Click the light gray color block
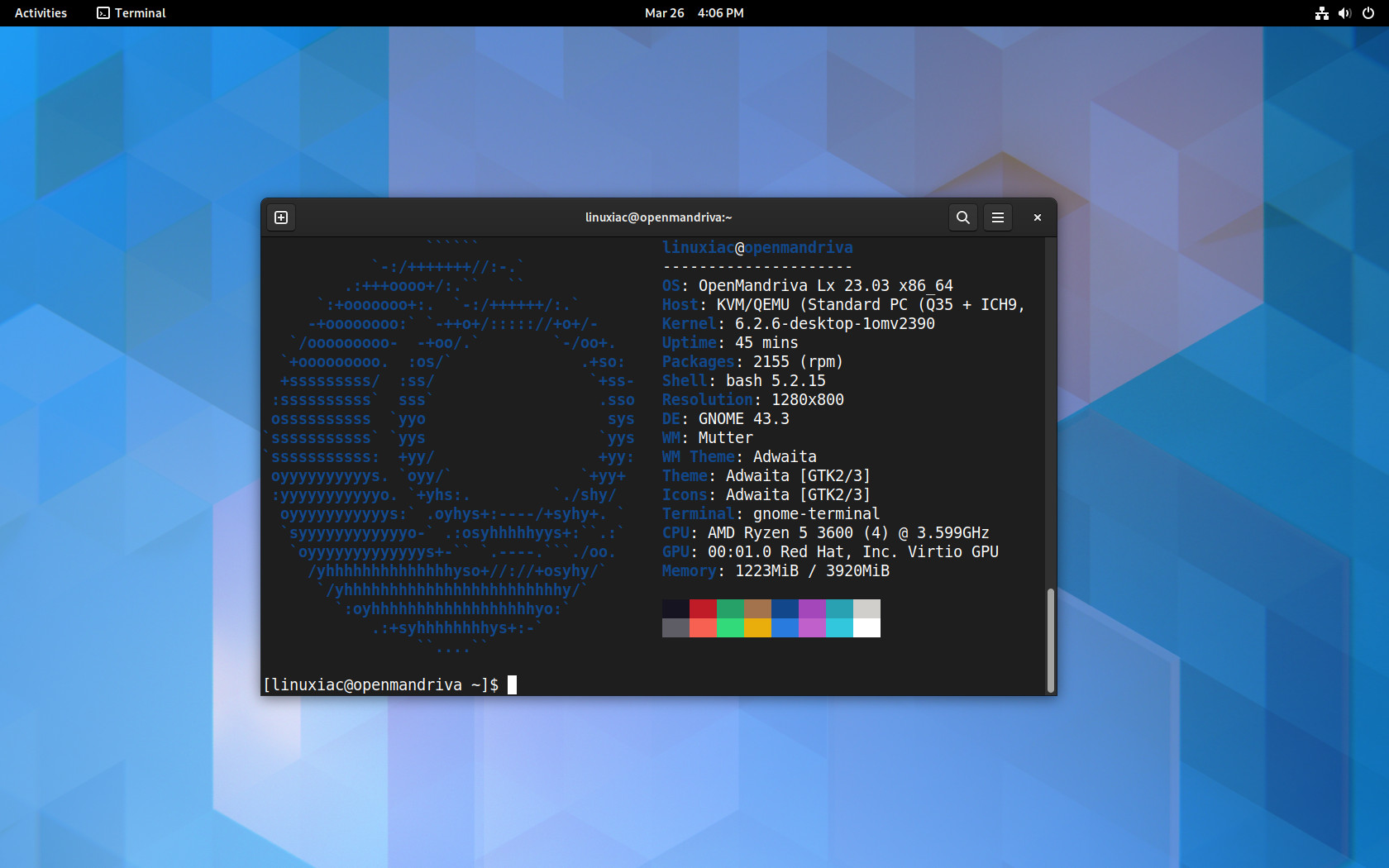 coord(866,609)
